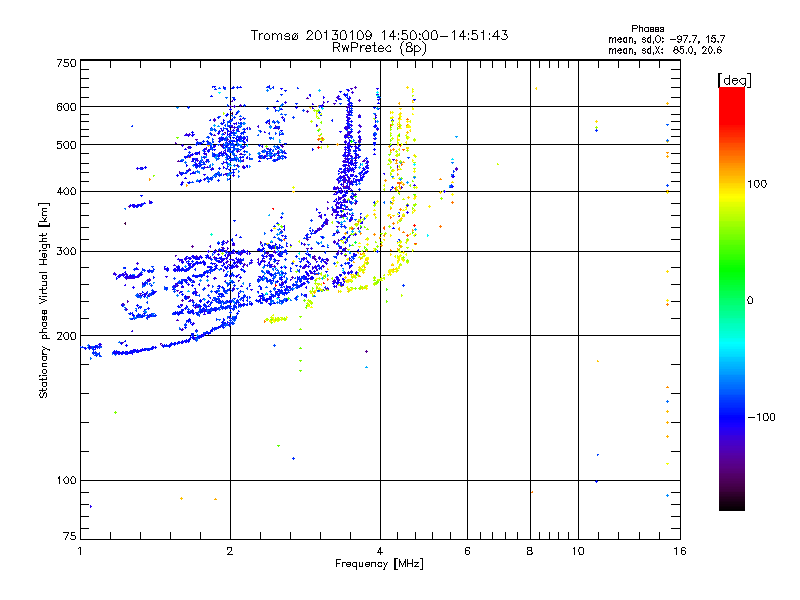
Task: Click the 'Frequency [MHz]' axis label
Action: point(379,564)
